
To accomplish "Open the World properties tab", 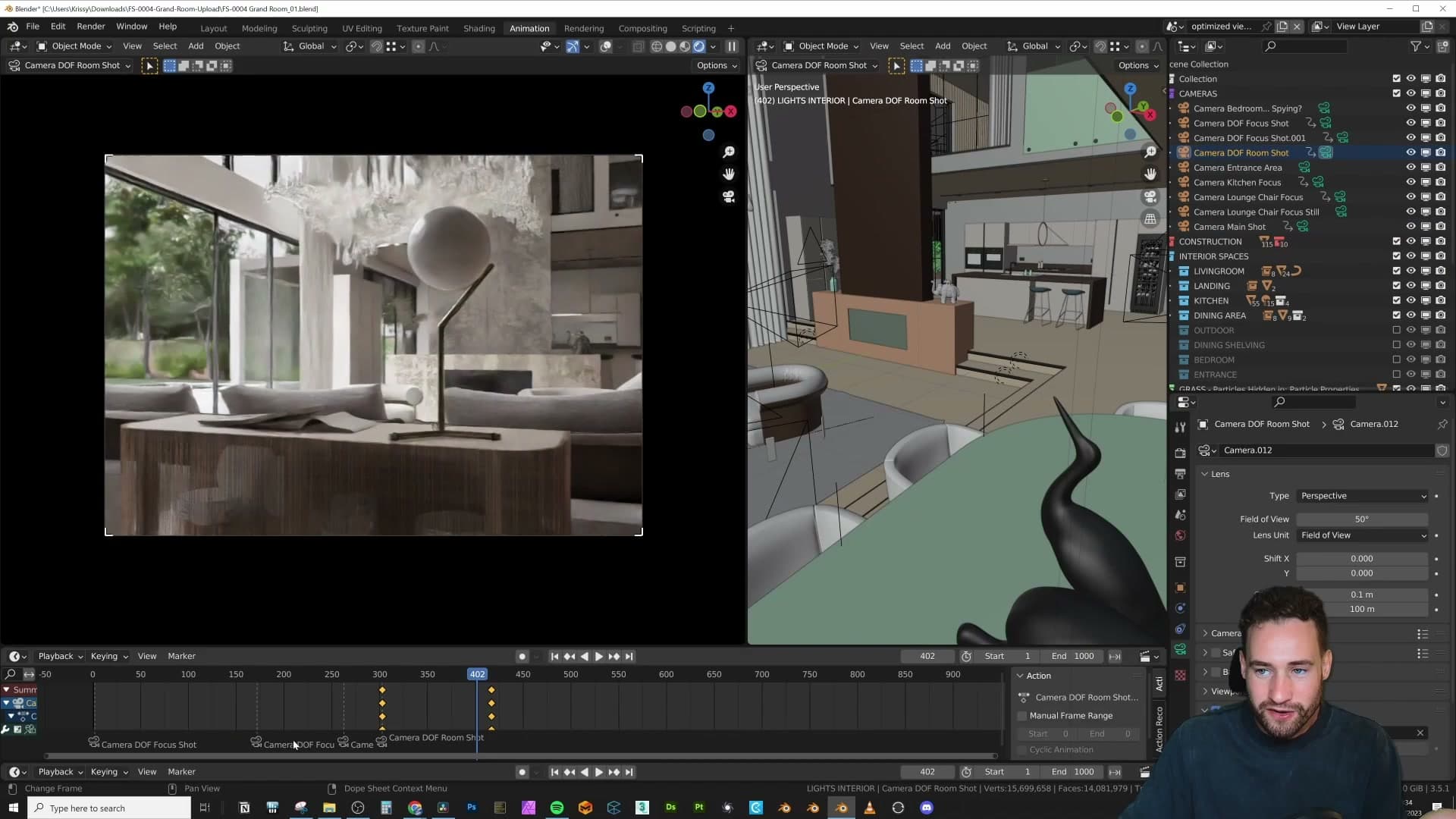I will [x=1180, y=535].
